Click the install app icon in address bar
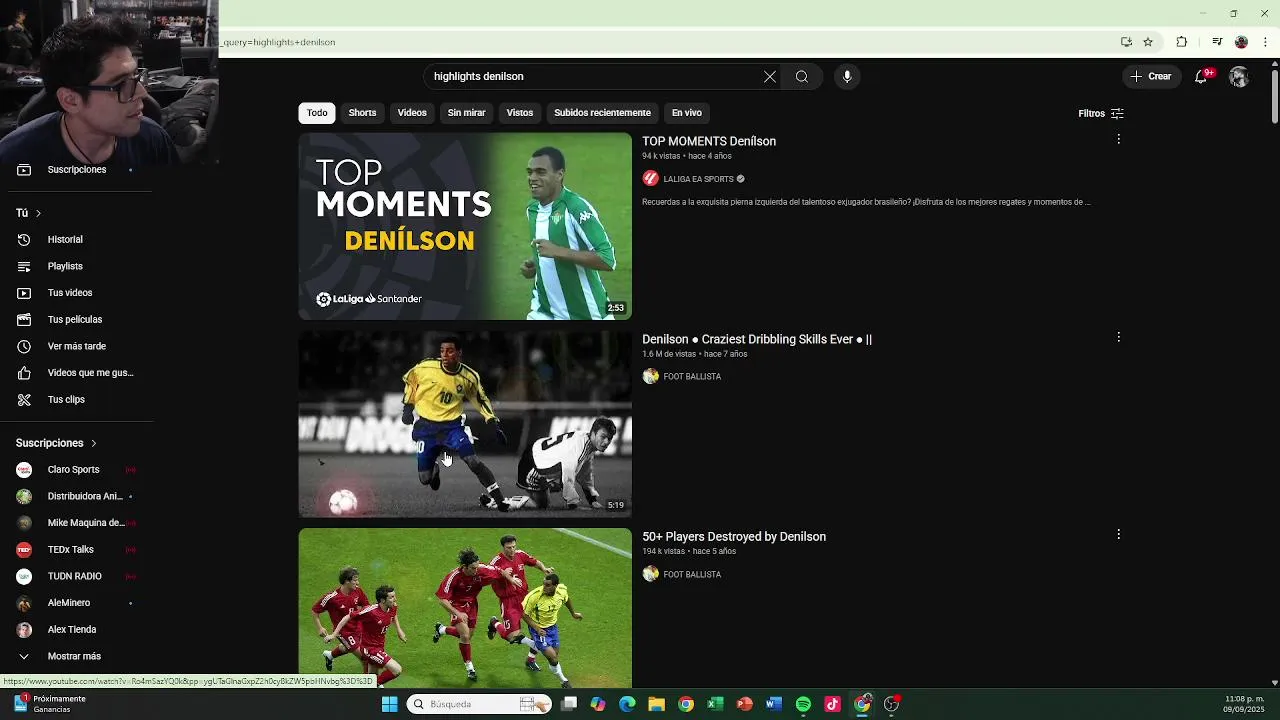Image resolution: width=1280 pixels, height=720 pixels. [1126, 42]
